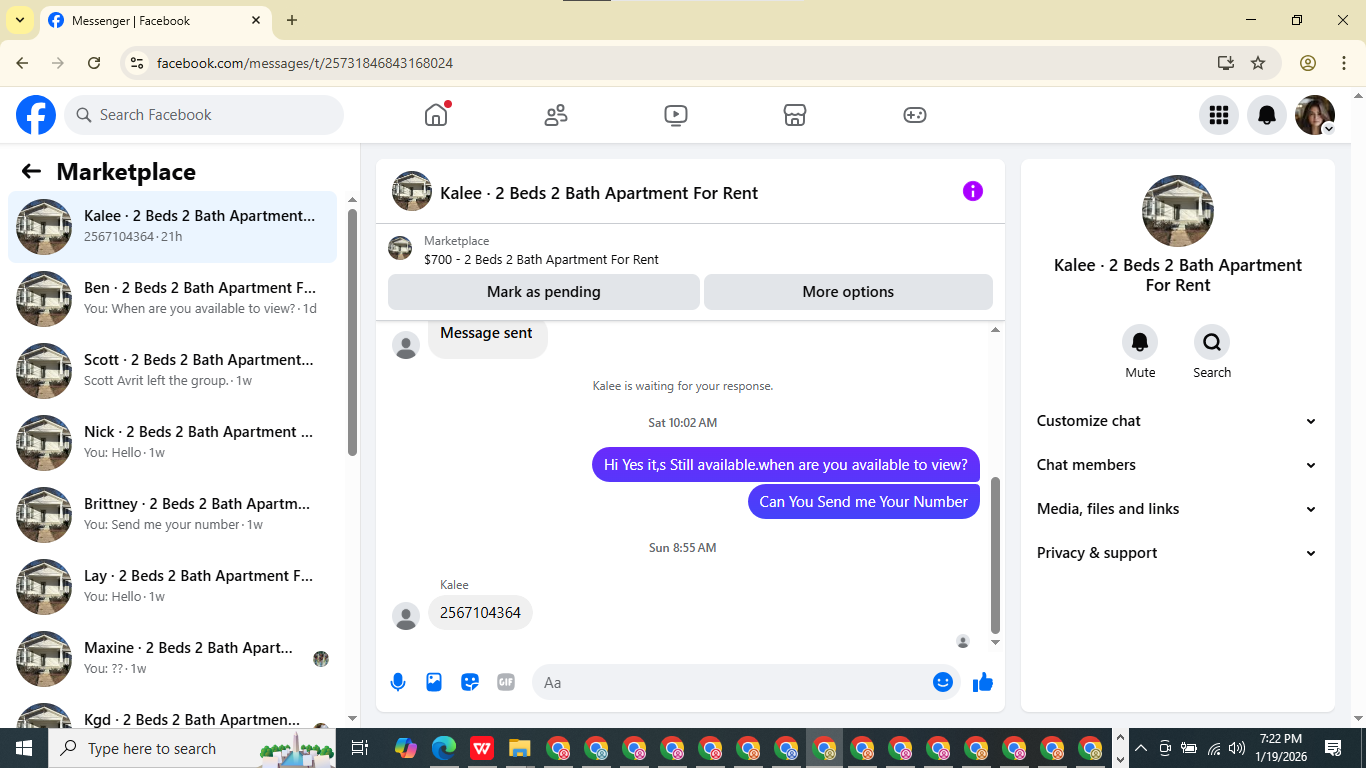Click the listing thumbnail in right panel
This screenshot has height=768, width=1366.
pos(1178,211)
